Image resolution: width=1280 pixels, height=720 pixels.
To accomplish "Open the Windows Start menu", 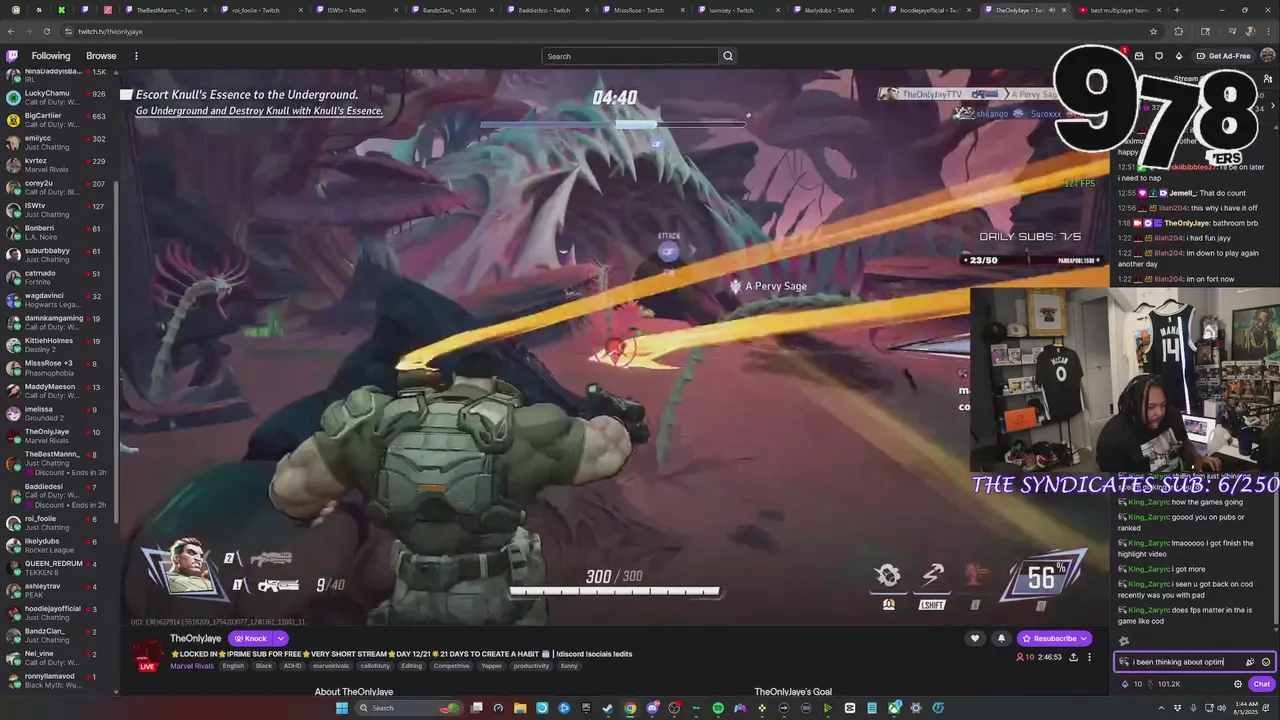I will pyautogui.click(x=342, y=708).
